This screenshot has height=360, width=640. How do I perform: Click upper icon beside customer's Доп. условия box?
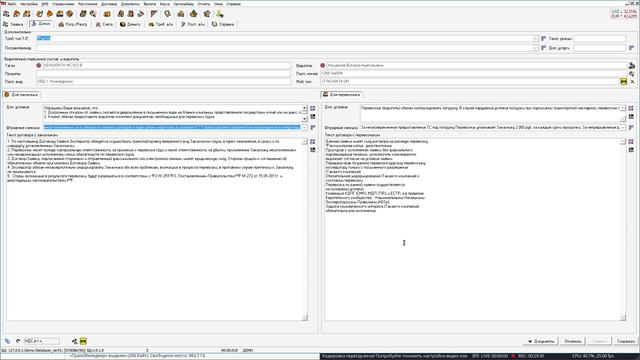(313, 108)
